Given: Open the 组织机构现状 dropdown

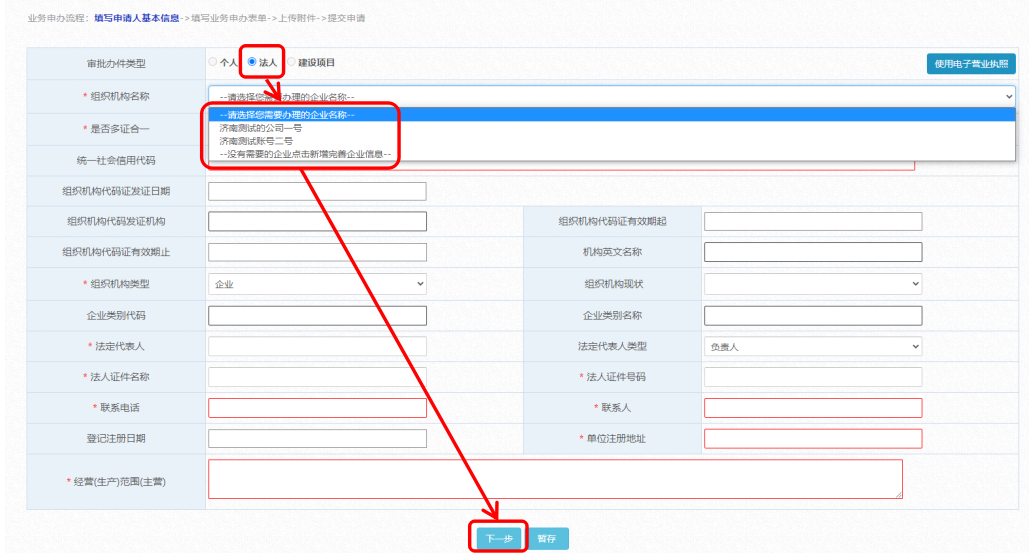Looking at the screenshot, I should point(813,284).
